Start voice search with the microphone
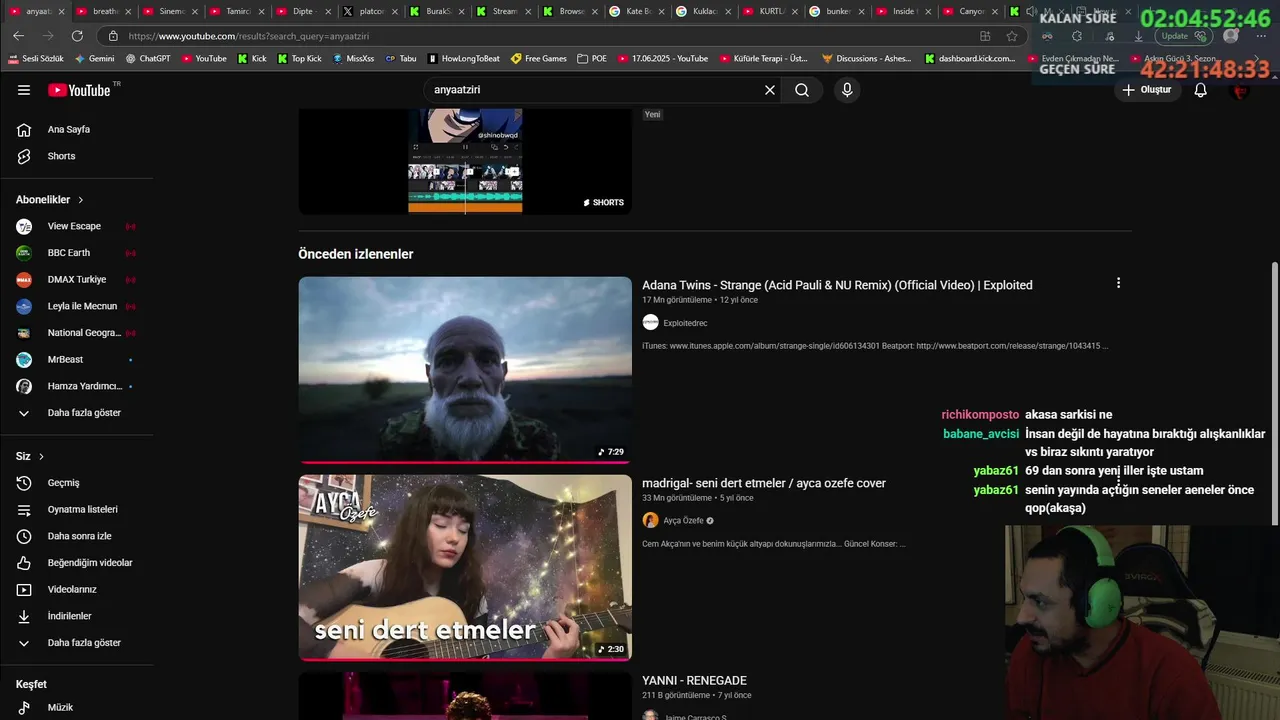The image size is (1280, 720). (x=847, y=90)
